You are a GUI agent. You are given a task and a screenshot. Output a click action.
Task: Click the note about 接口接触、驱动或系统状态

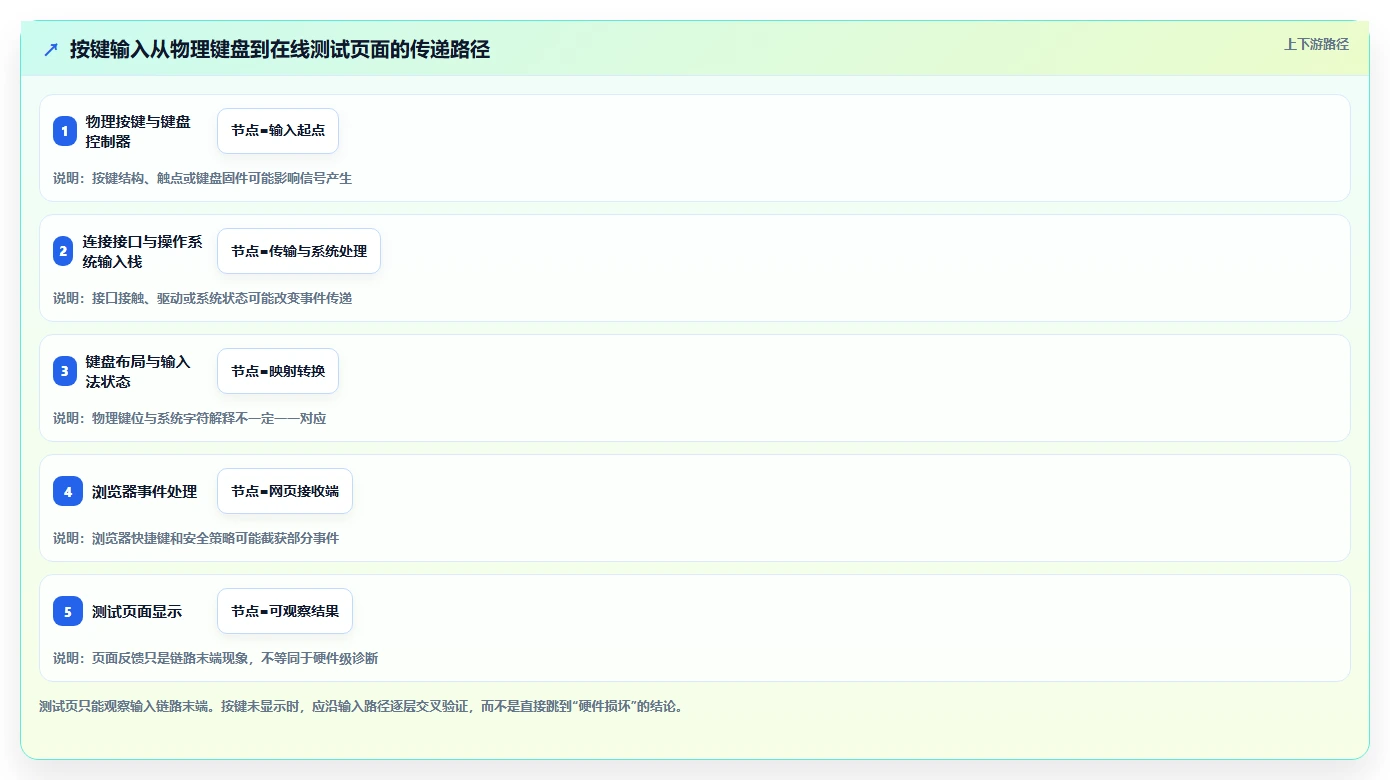[202, 298]
